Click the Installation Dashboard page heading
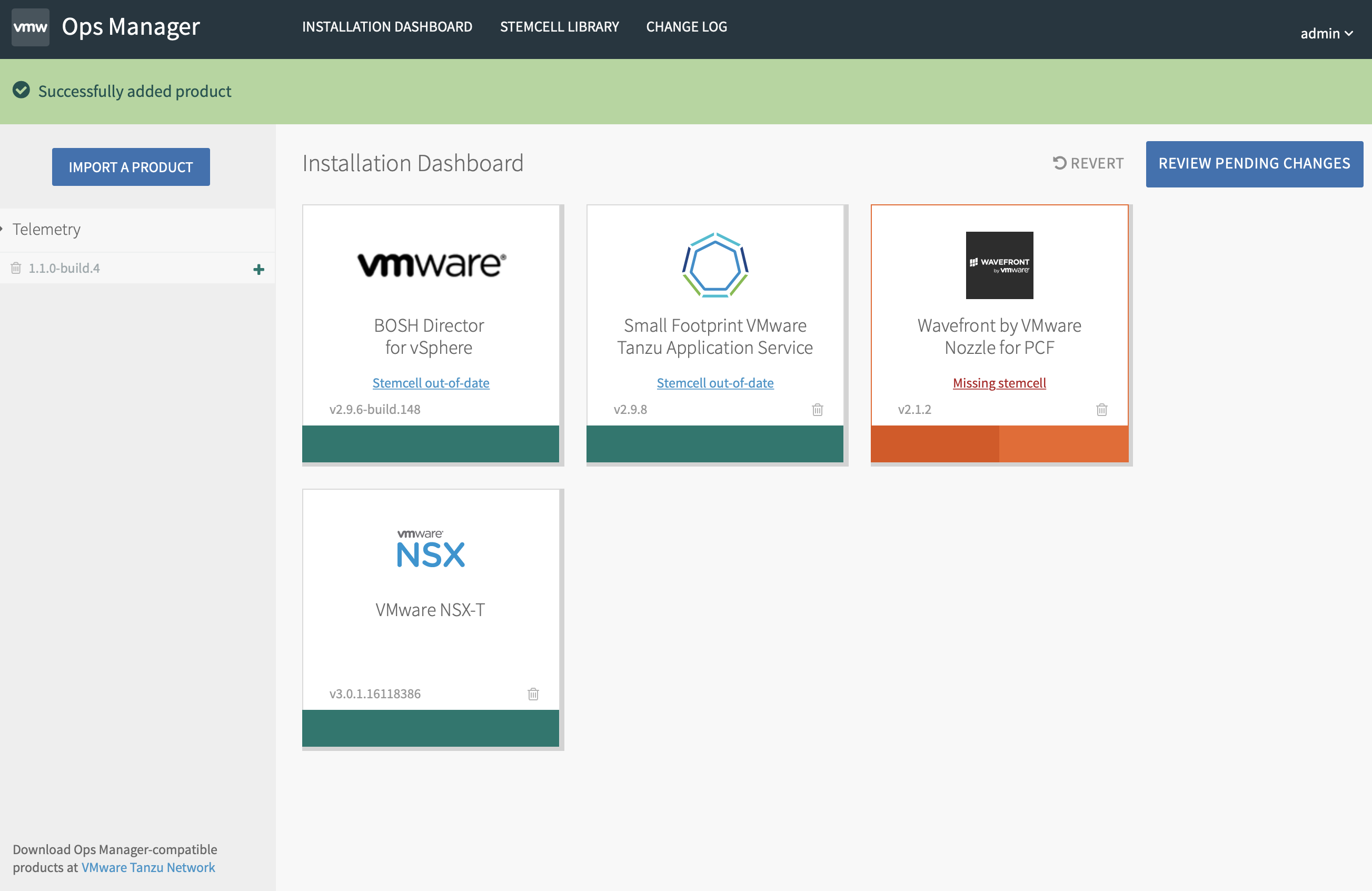1372x891 pixels. (413, 163)
